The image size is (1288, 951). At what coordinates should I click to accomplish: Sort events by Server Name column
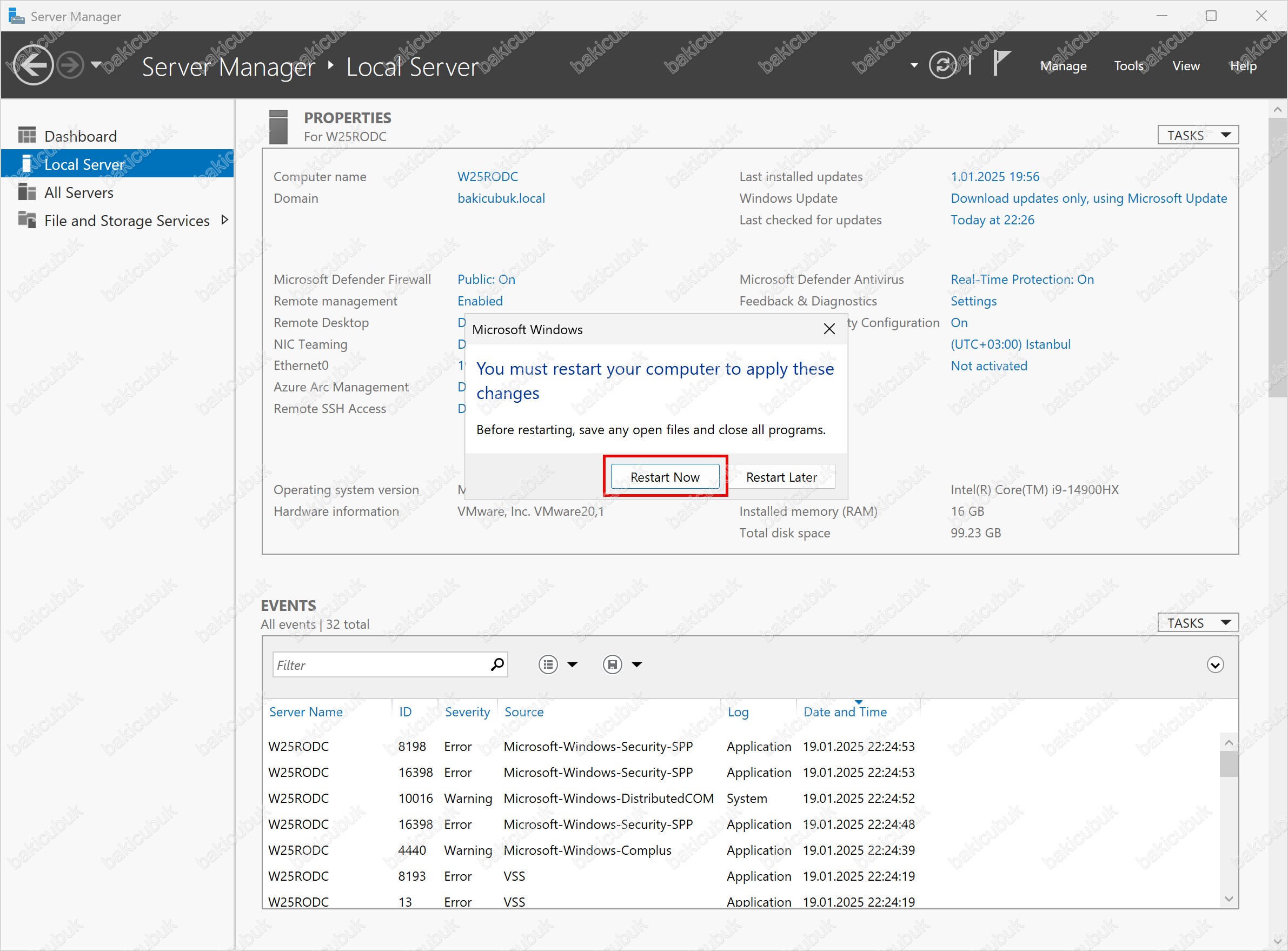click(306, 712)
